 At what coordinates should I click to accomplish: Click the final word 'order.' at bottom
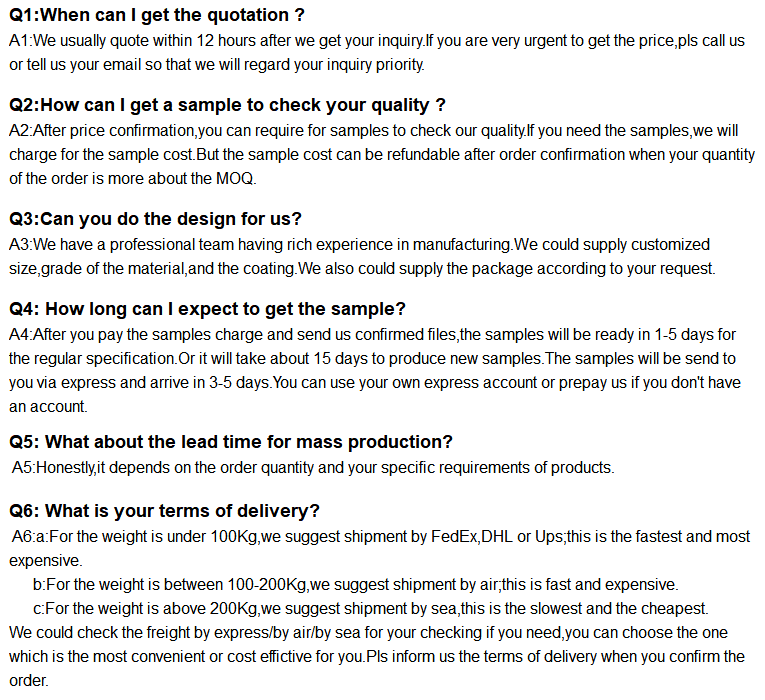click(29, 680)
